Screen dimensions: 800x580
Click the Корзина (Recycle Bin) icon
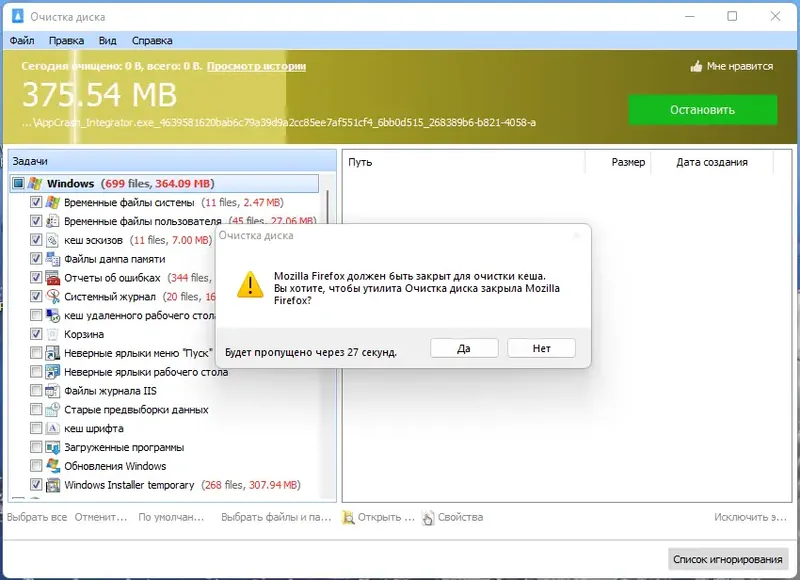55,333
